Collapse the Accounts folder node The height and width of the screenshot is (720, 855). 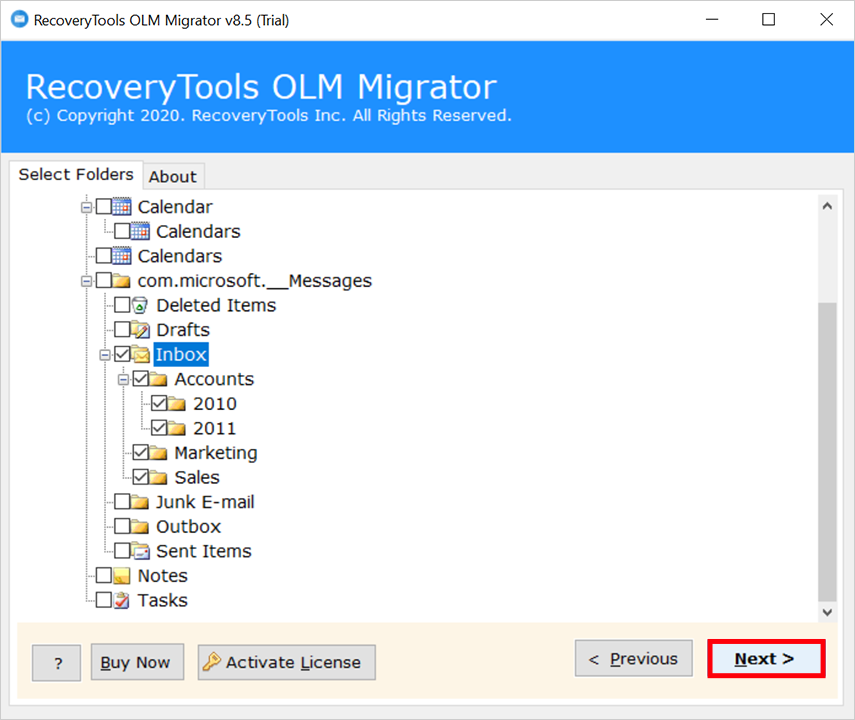tap(123, 380)
